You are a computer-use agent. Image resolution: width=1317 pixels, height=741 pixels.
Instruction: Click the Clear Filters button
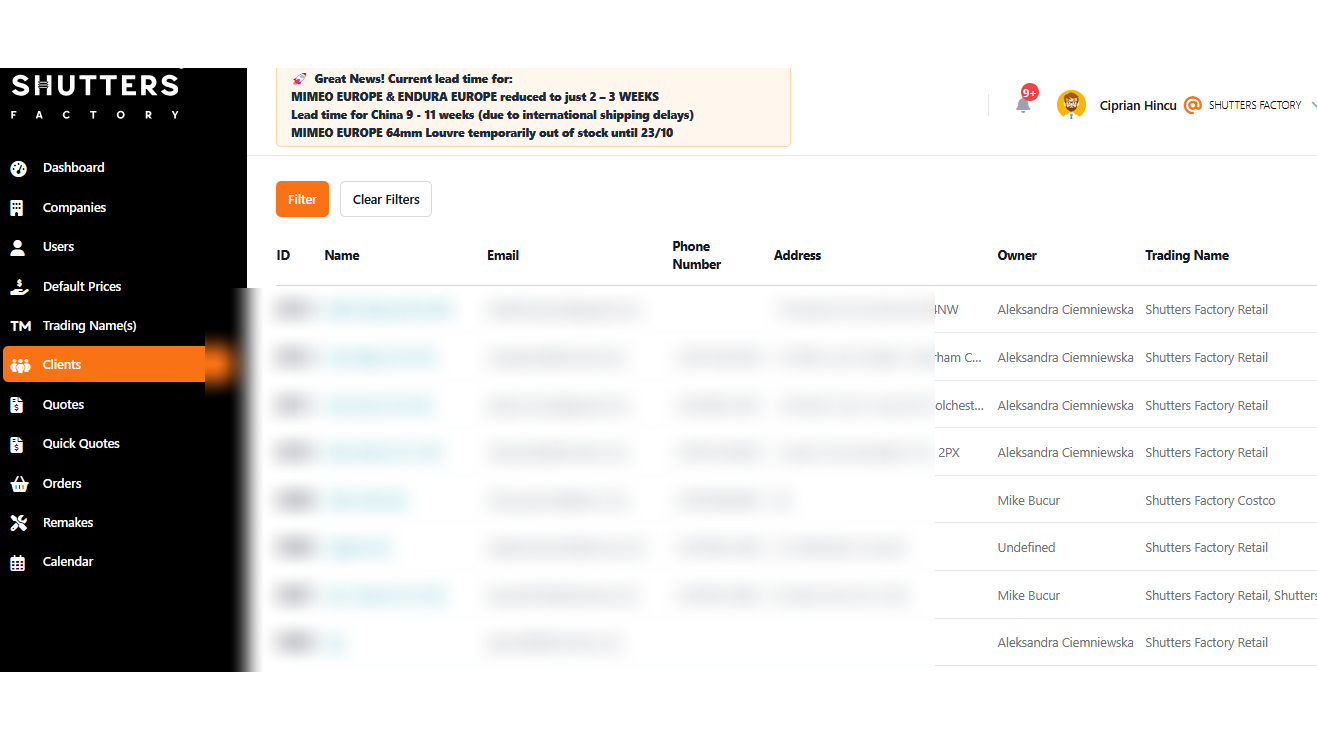click(386, 199)
